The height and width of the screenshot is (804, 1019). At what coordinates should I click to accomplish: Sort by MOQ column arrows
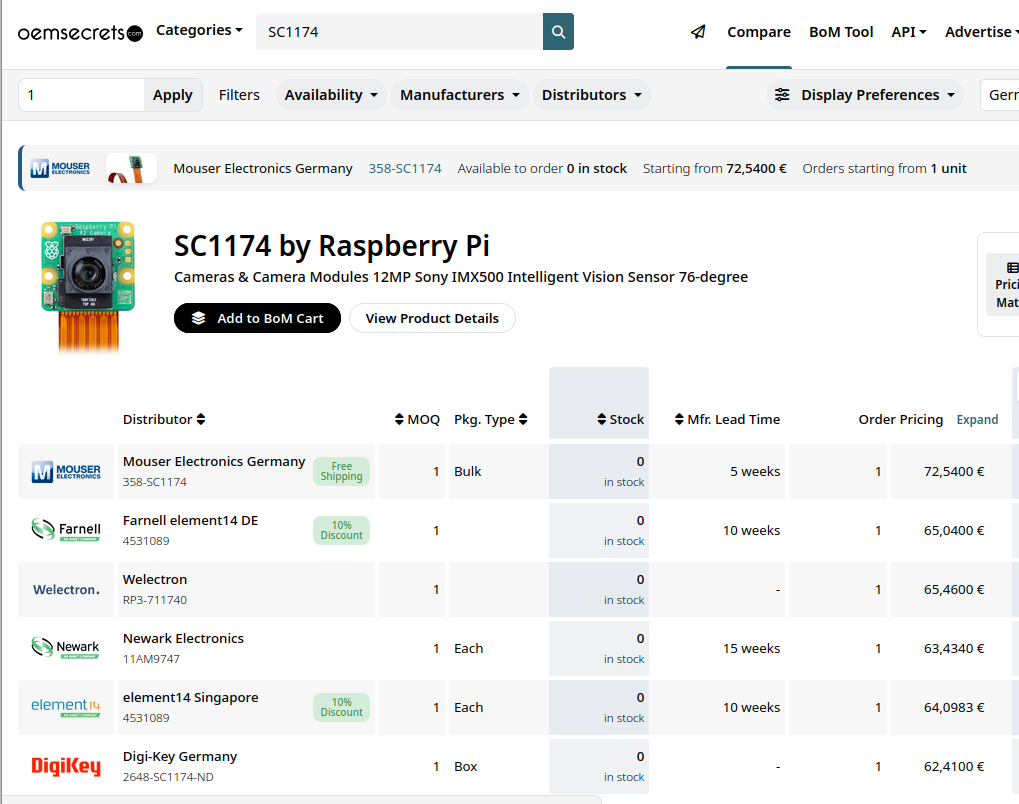399,419
